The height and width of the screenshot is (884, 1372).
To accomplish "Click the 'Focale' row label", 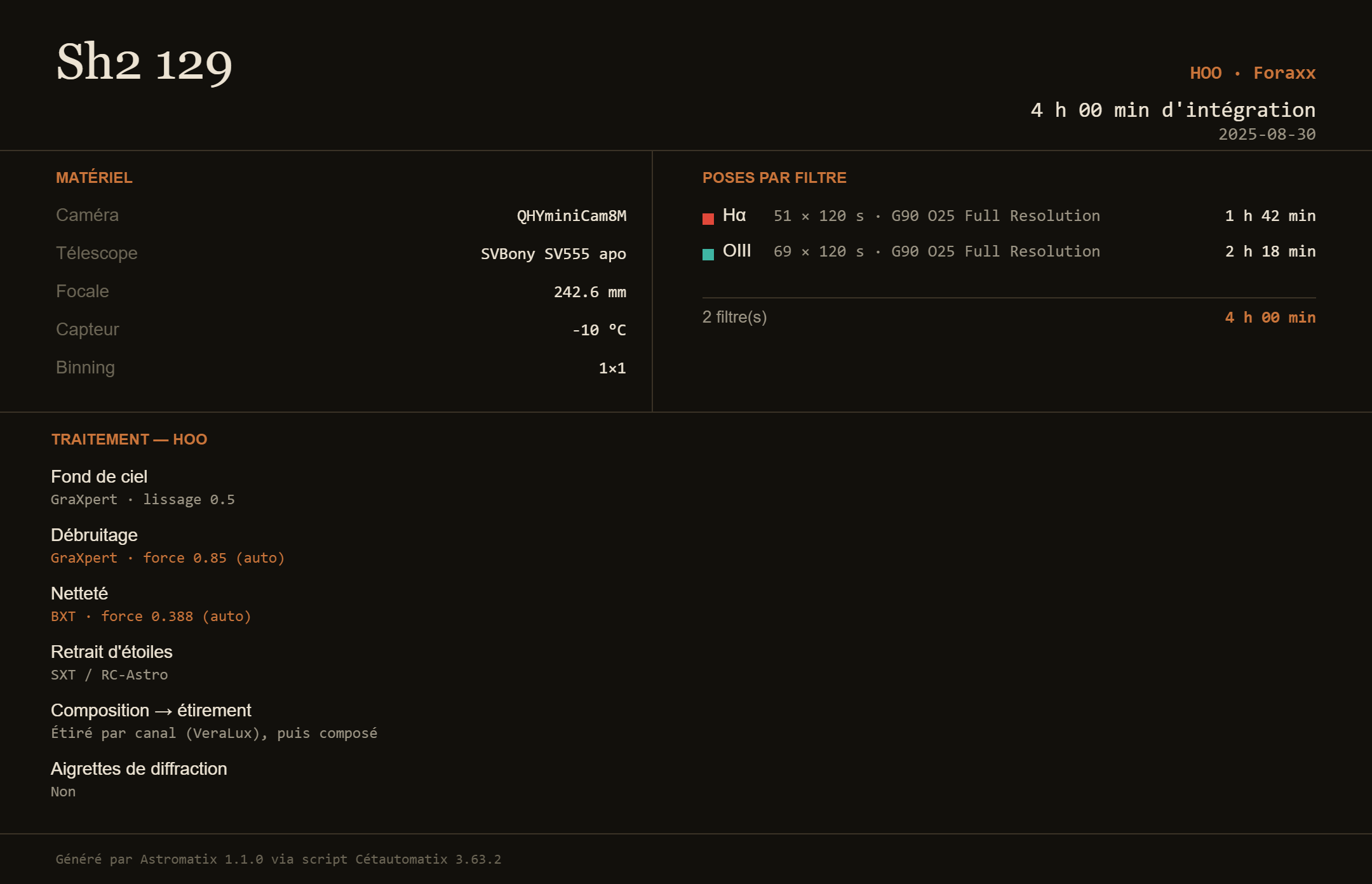I will (x=83, y=291).
